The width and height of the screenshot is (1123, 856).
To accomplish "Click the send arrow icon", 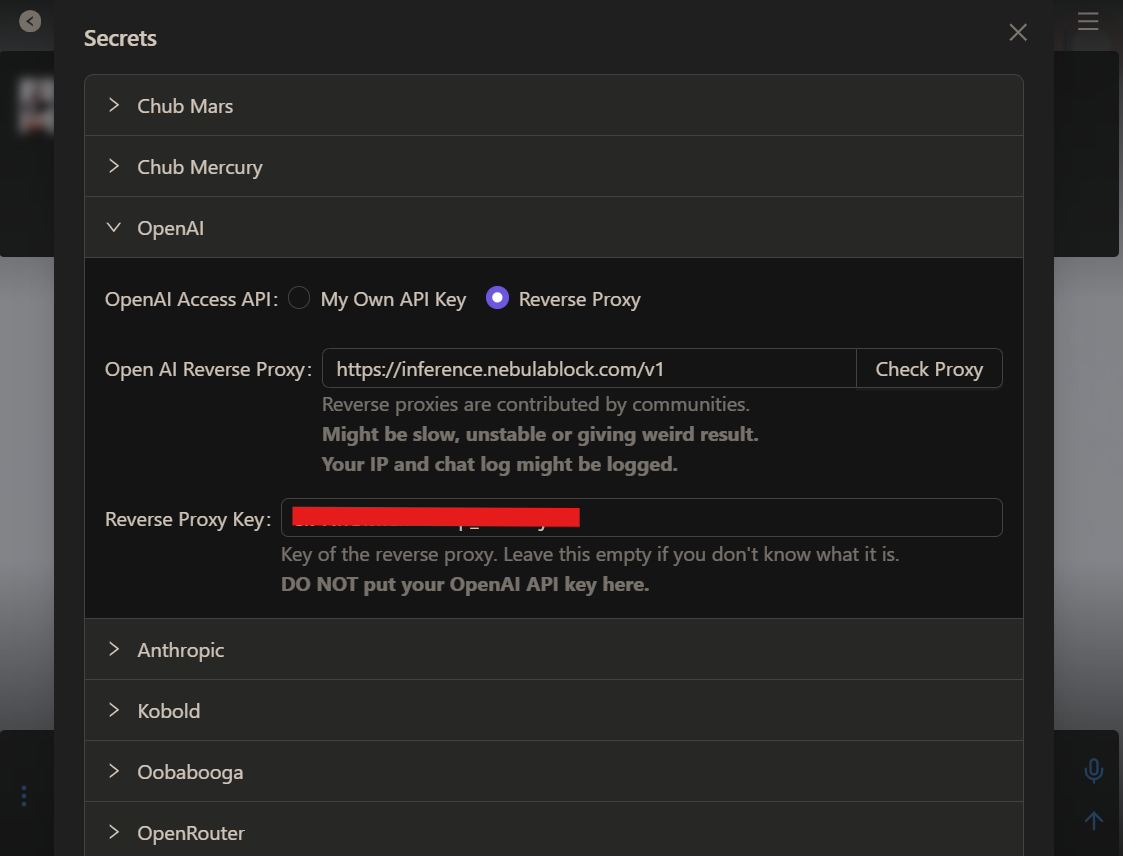I will (1094, 821).
